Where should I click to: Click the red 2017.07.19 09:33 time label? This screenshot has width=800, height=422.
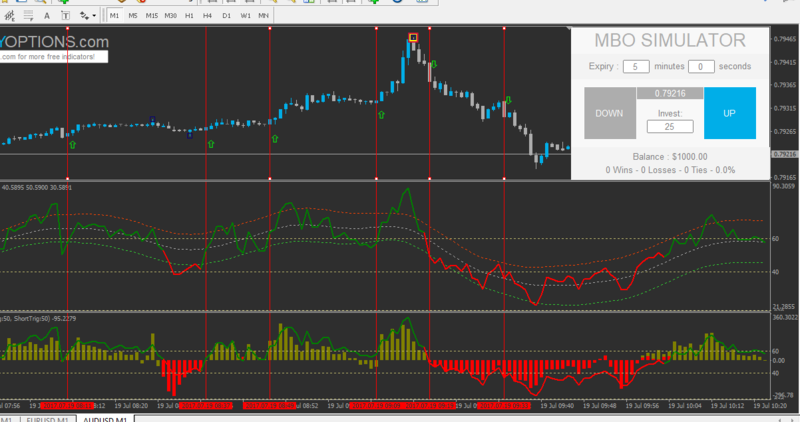pos(504,406)
